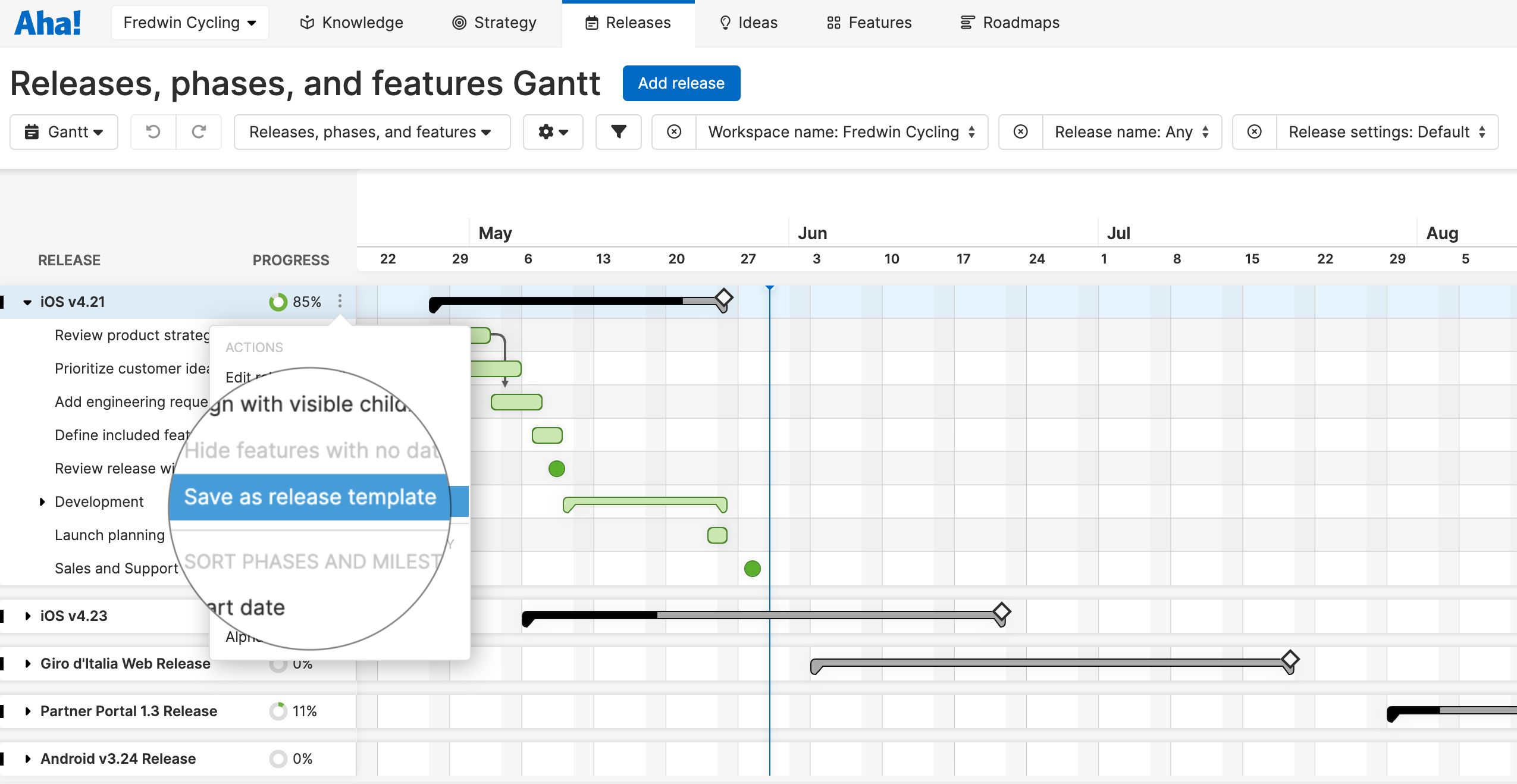Image resolution: width=1517 pixels, height=784 pixels.
Task: Click the Define included features green bar
Action: click(x=547, y=435)
